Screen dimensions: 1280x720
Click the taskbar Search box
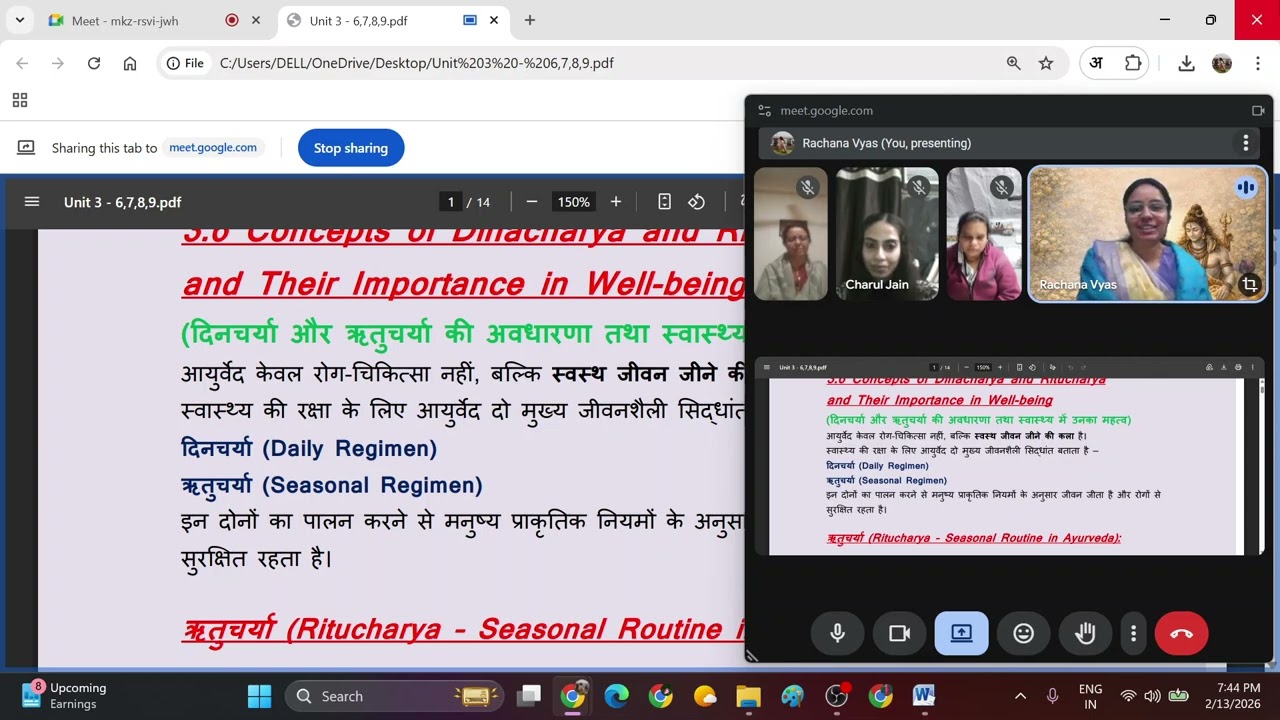pos(396,696)
